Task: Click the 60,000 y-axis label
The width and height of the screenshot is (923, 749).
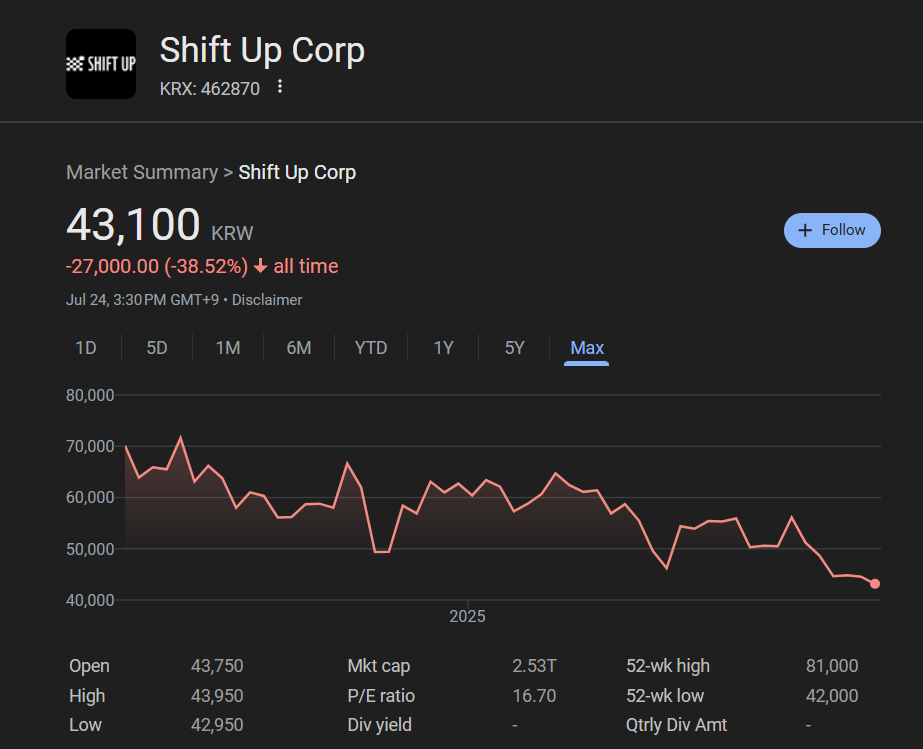Action: click(90, 498)
